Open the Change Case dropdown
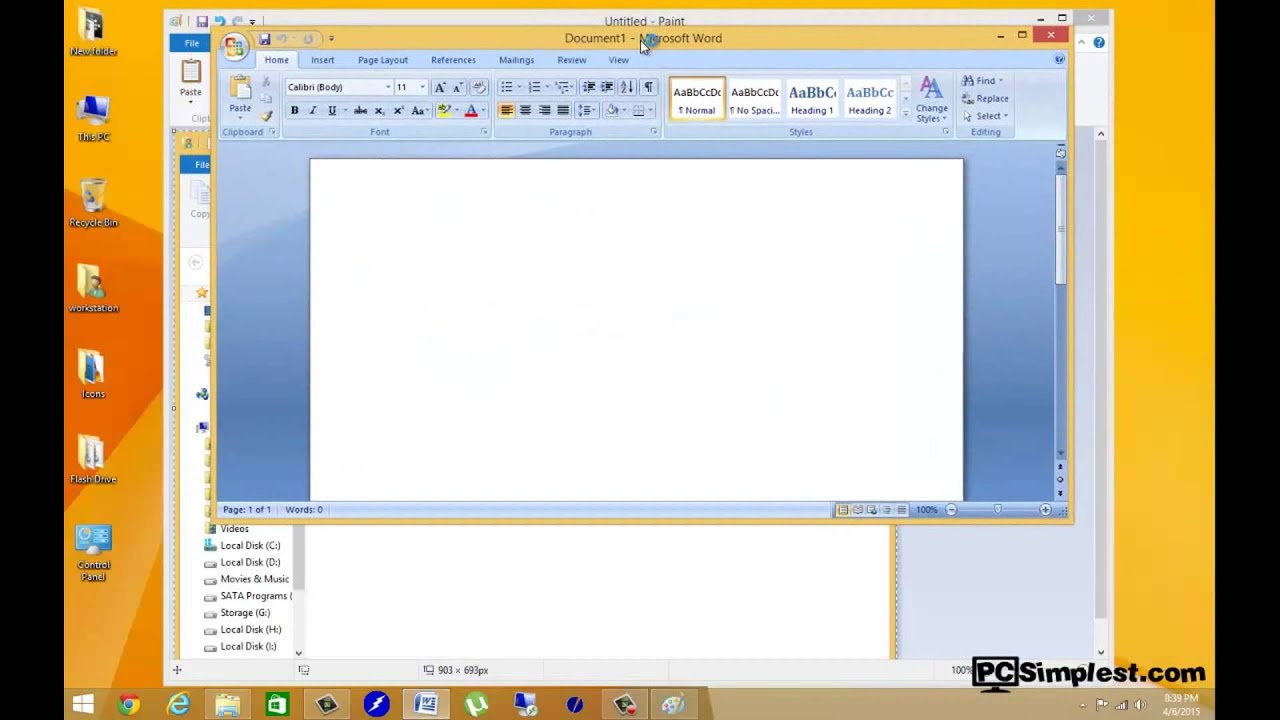This screenshot has height=720, width=1280. click(420, 110)
